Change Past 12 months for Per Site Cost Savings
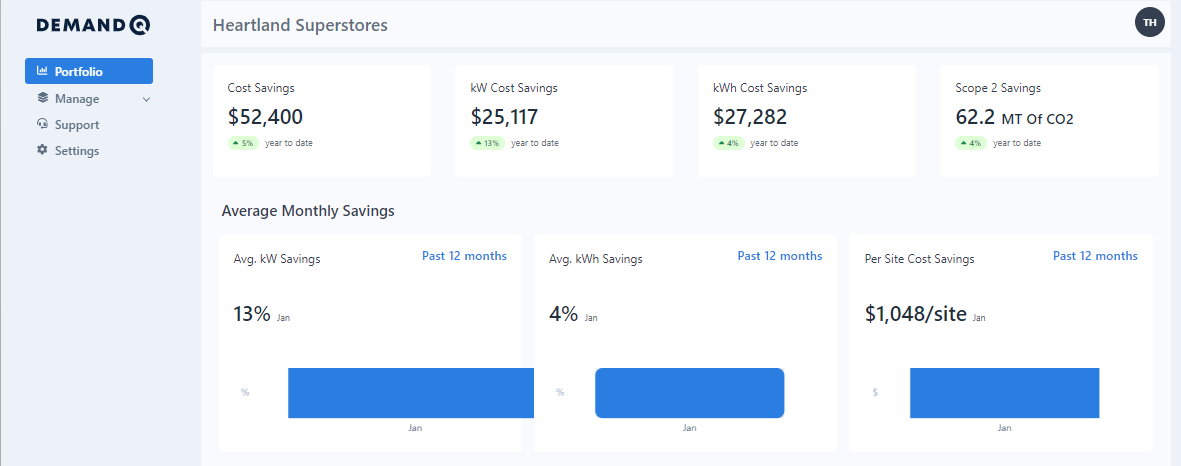1181x466 pixels. (x=1095, y=256)
